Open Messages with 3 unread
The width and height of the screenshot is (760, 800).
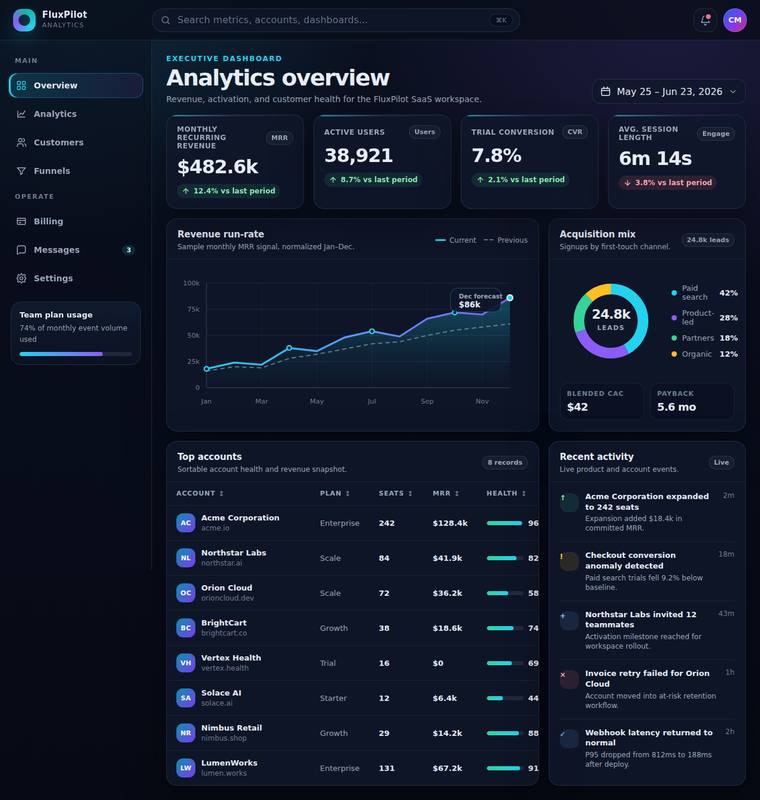76,250
